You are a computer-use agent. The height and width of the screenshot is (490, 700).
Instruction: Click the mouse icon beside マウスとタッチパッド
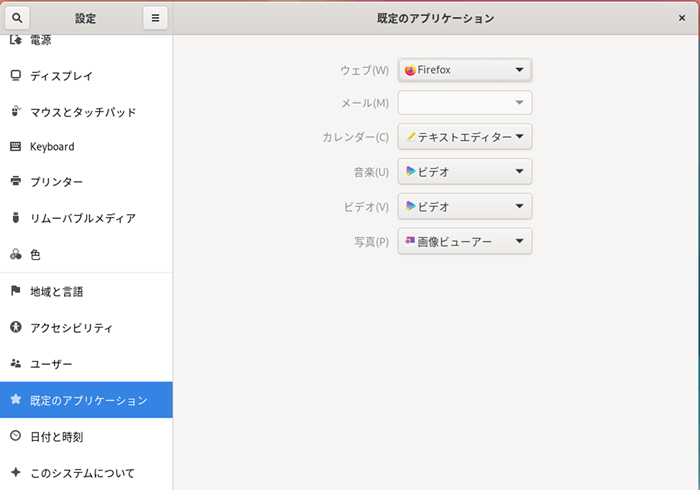[16, 111]
